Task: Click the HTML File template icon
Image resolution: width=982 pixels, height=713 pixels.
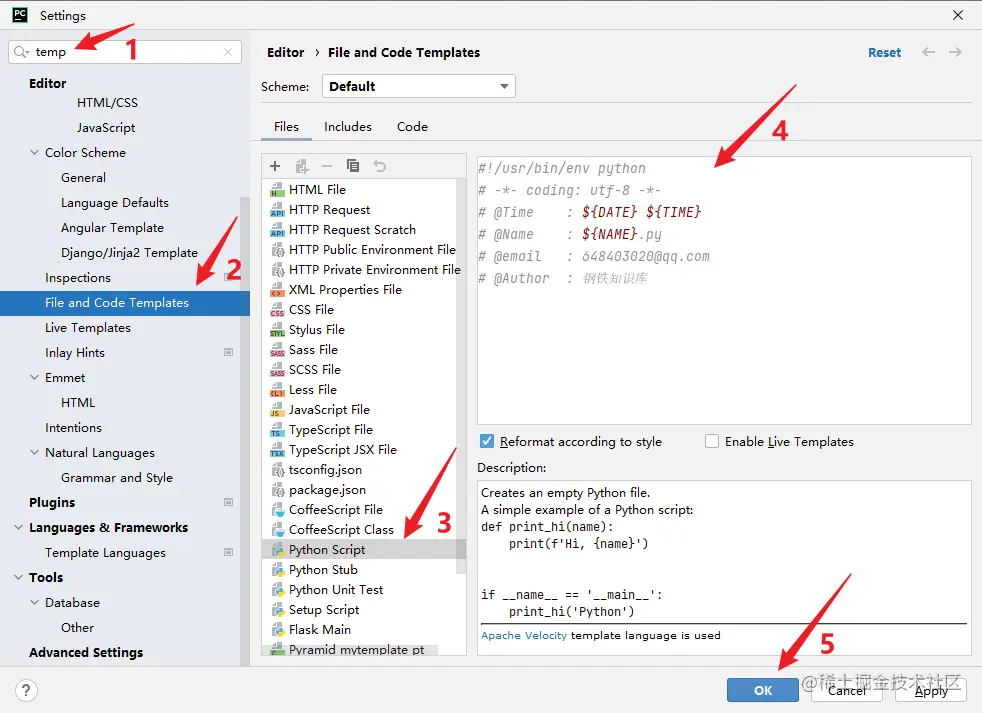Action: tap(277, 189)
